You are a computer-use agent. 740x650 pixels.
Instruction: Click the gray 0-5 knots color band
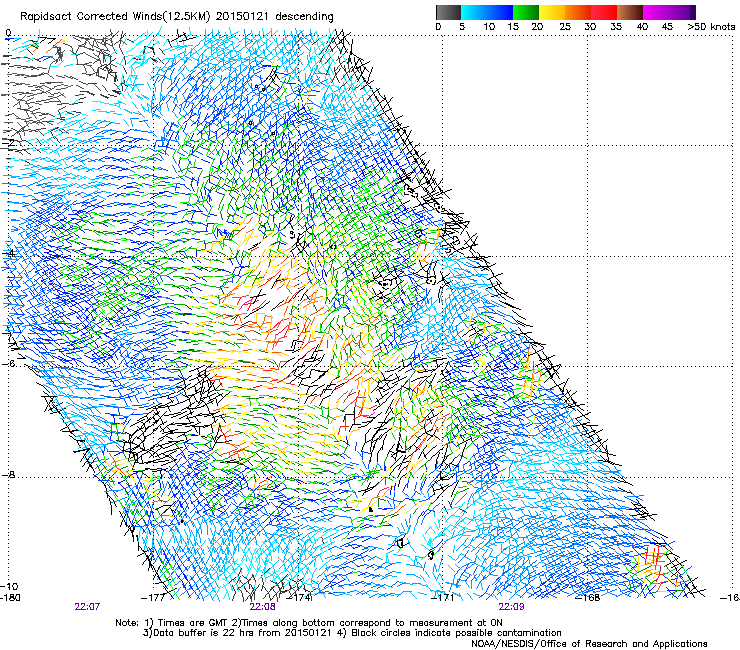pos(448,12)
